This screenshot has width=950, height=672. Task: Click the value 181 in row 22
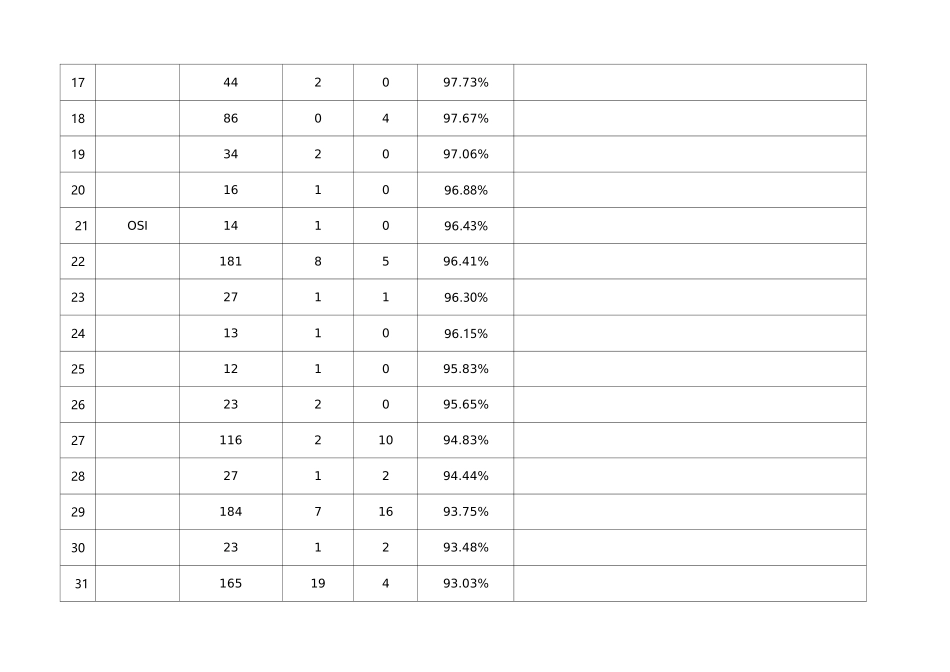click(230, 262)
